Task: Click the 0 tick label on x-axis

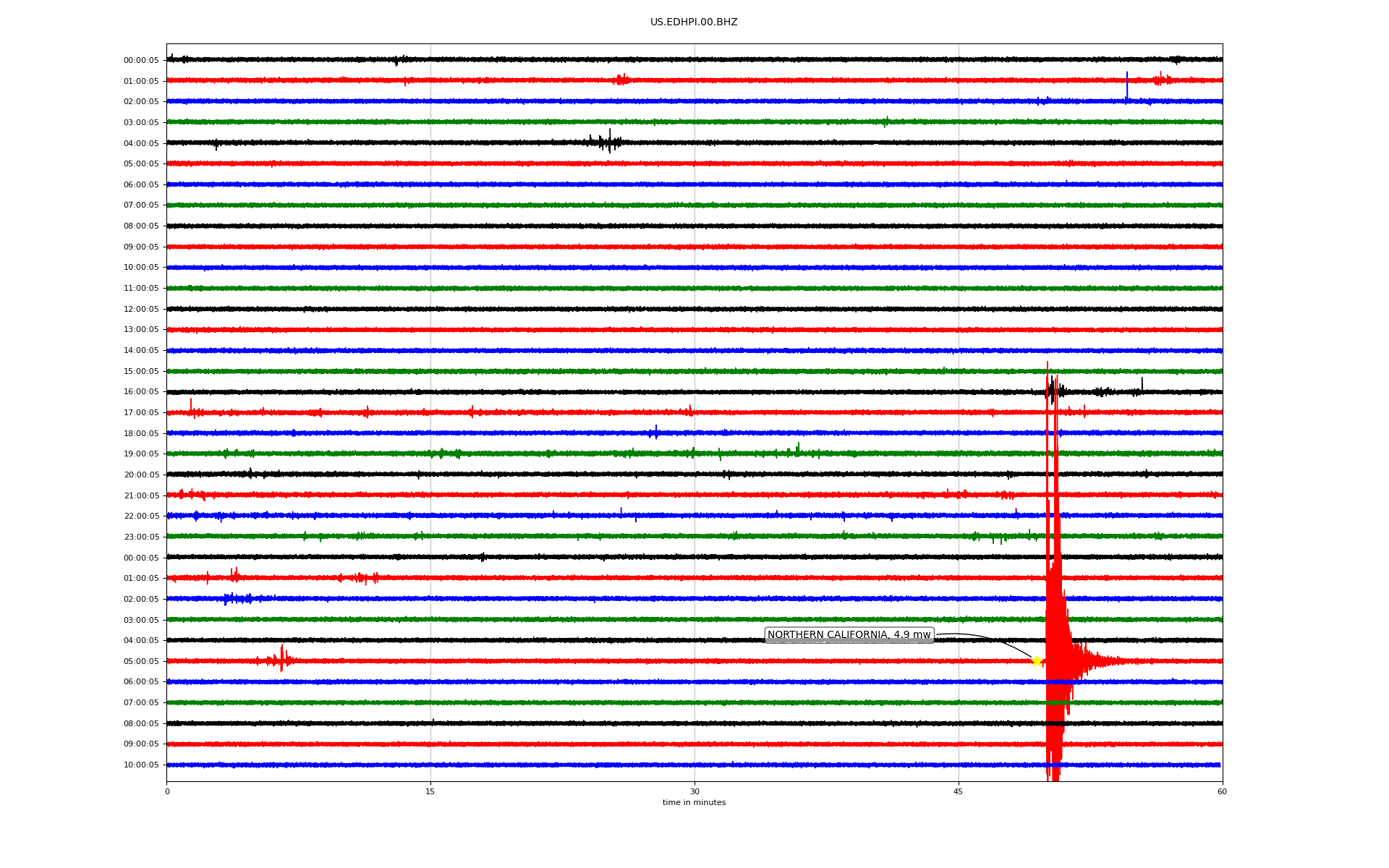Action: click(x=167, y=792)
